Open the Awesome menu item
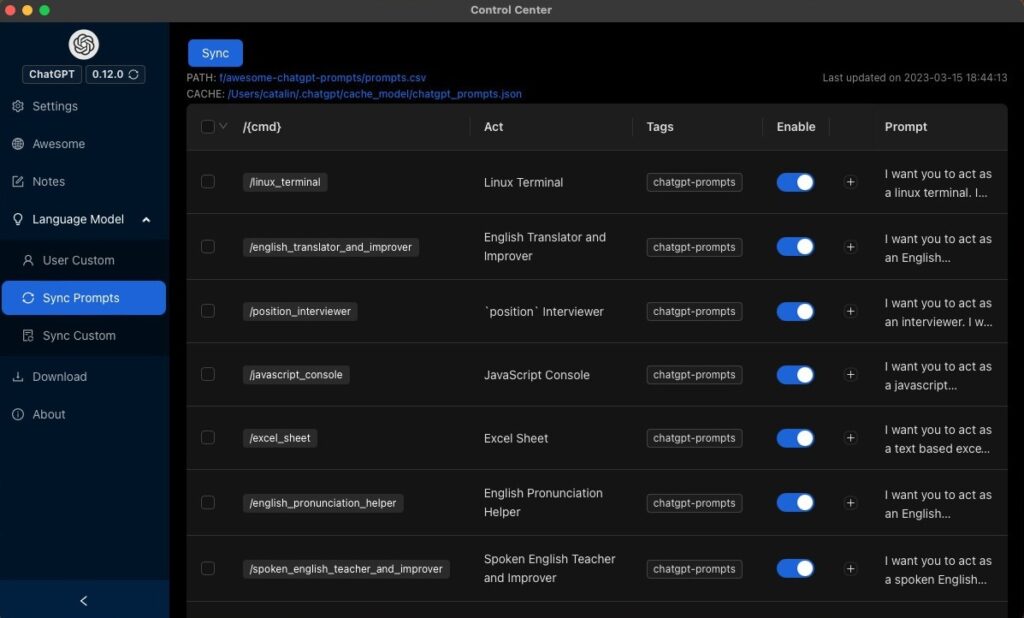The image size is (1024, 618). [84, 144]
